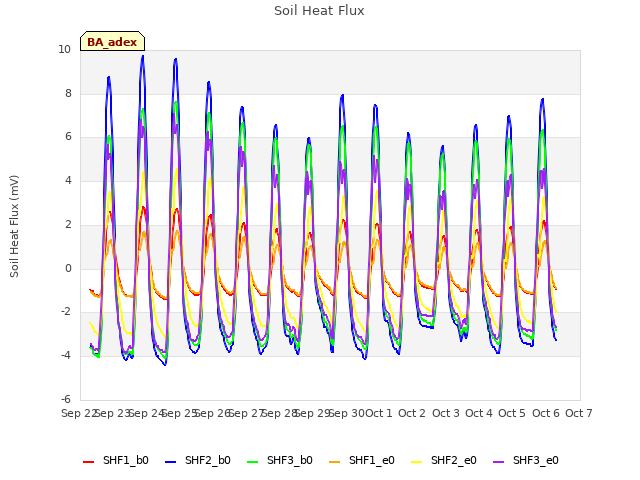Click the SHF3_e0 legend entry
640x480 pixels.
[526, 461]
